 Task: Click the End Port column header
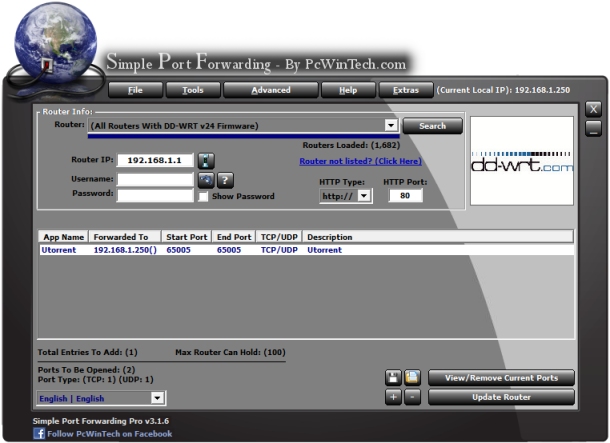234,237
